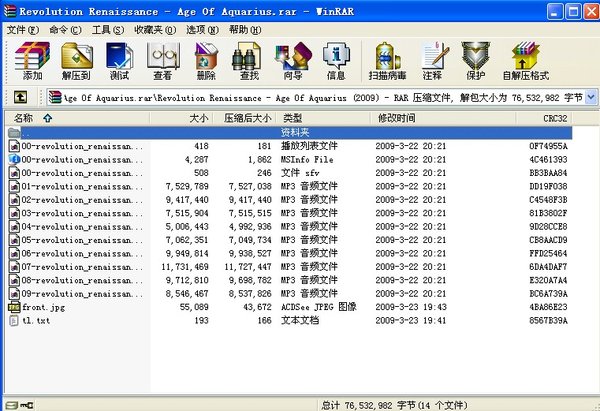The height and width of the screenshot is (411, 600).
Task: Click the ACDSee JPEG 图像 type cell
Action: [318, 307]
